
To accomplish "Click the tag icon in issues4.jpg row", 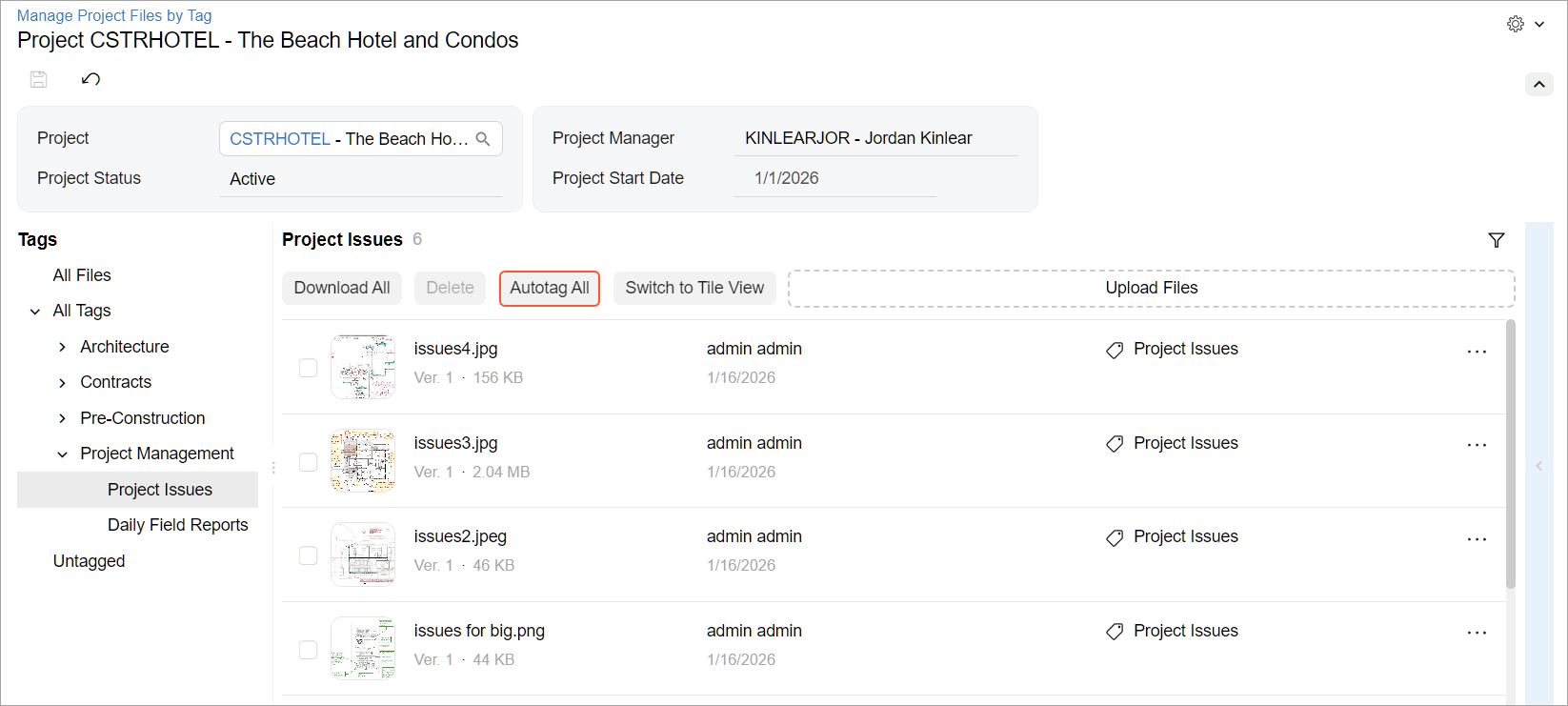I will [x=1115, y=350].
